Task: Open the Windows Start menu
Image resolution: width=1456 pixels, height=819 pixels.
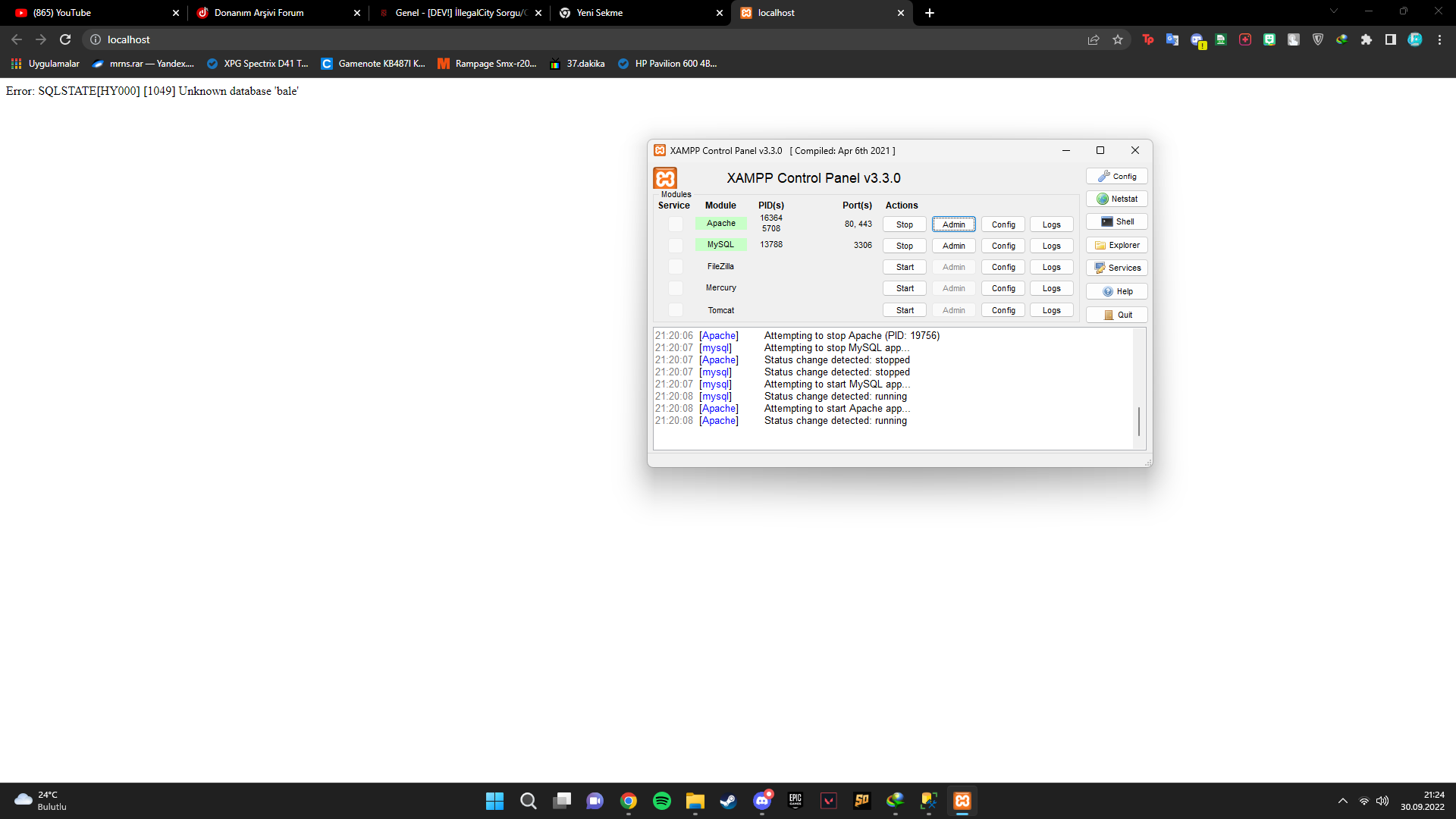Action: (x=494, y=801)
